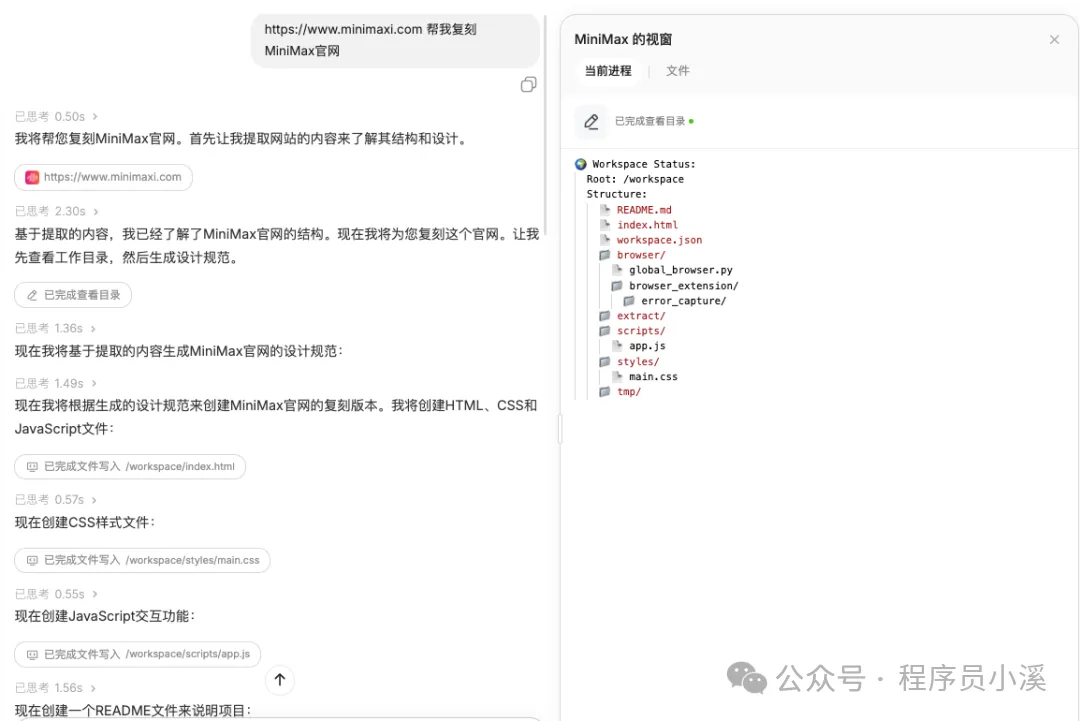Switch to the 当前进程 tab
This screenshot has width=1080, height=721.
click(x=608, y=71)
